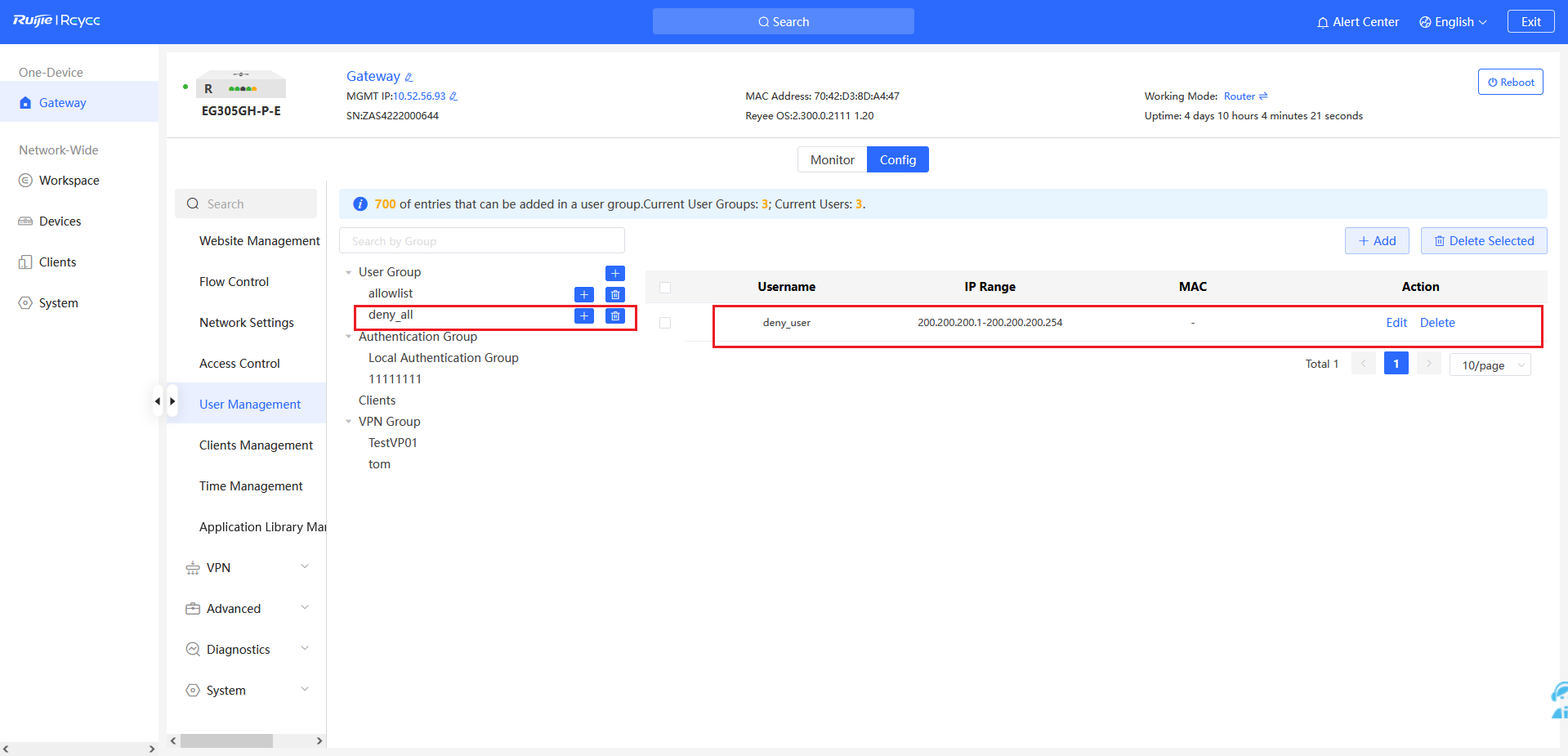Viewport: 1568px width, 756px height.
Task: Delete the allowlist group via trash icon
Action: (614, 294)
